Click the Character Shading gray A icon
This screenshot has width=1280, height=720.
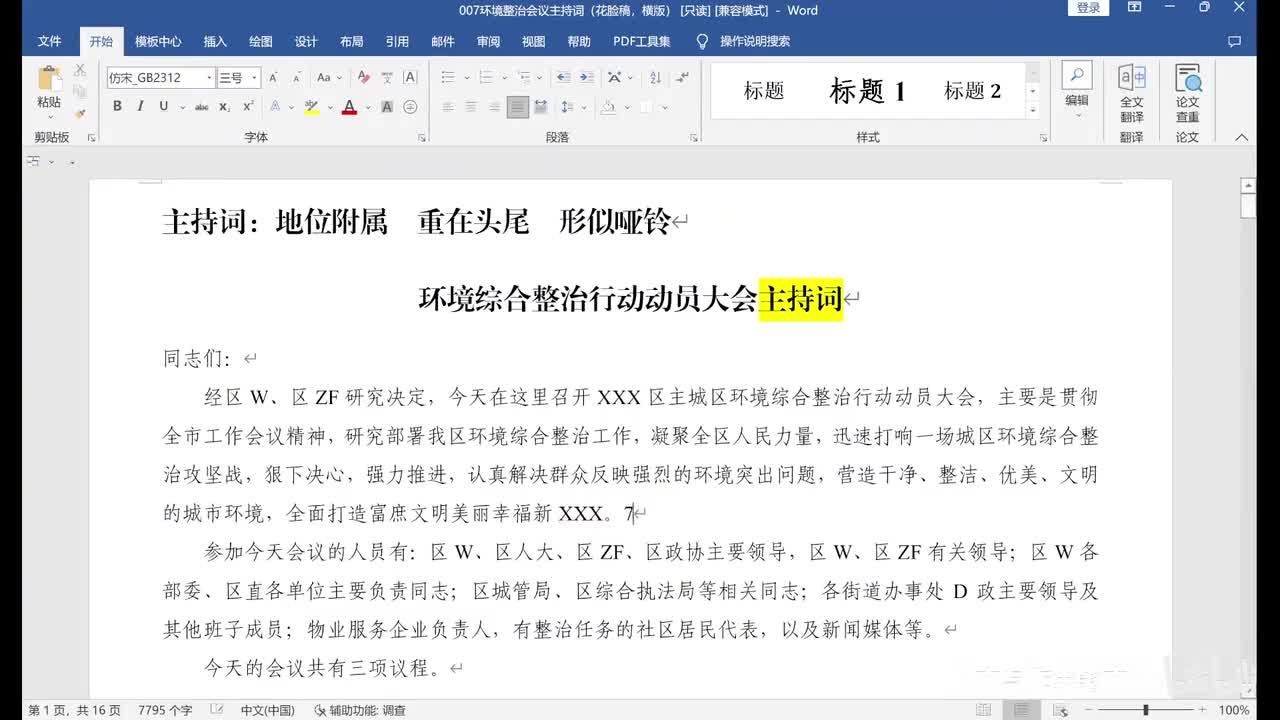387,107
